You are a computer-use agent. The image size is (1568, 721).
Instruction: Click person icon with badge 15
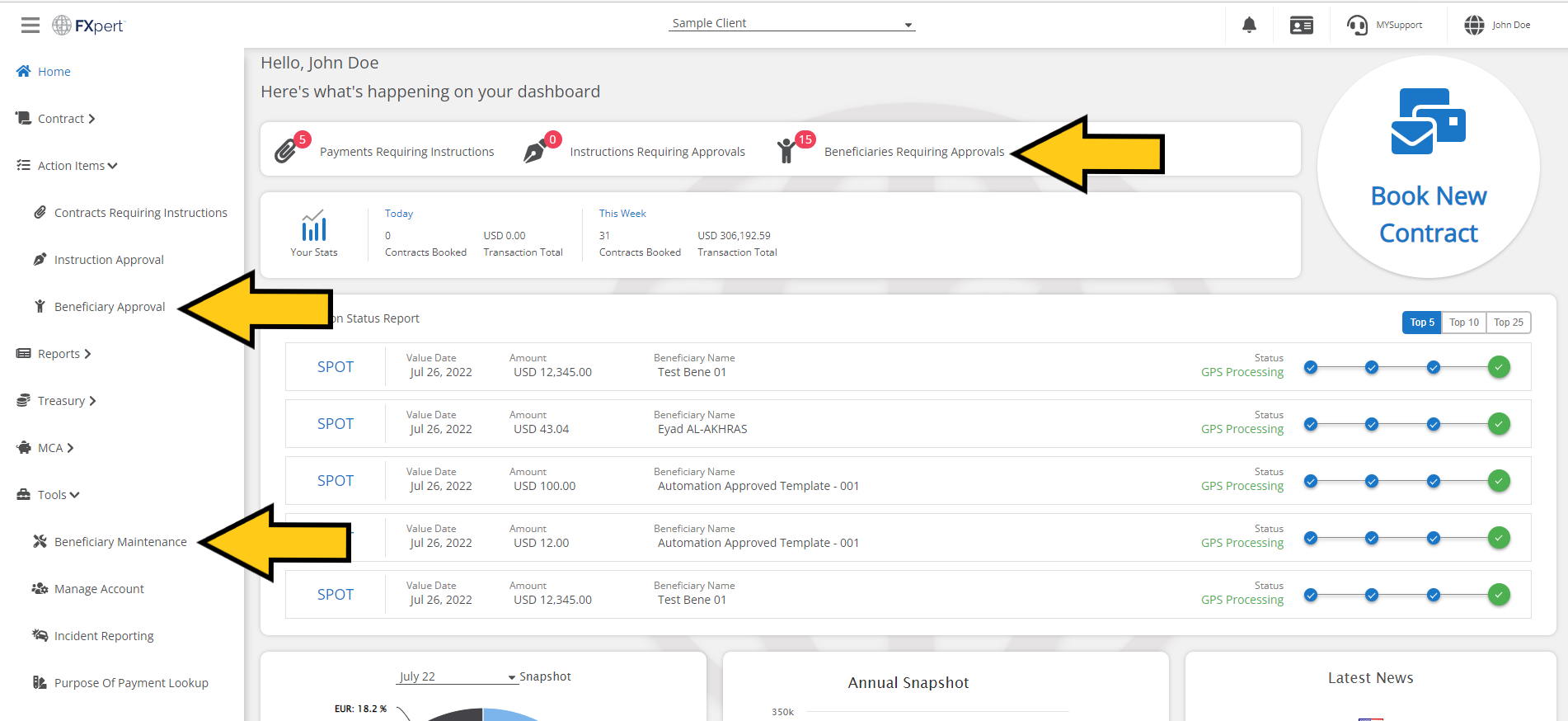click(x=787, y=151)
